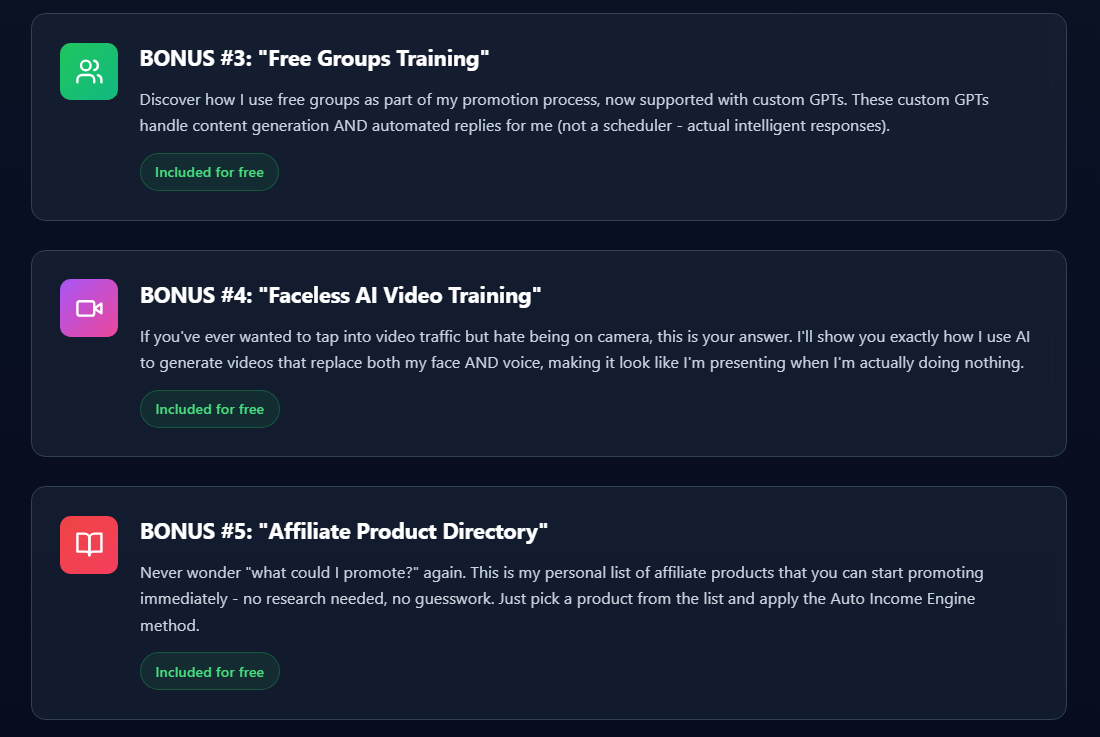Click the green people group icon
This screenshot has height=737, width=1100.
pos(89,72)
